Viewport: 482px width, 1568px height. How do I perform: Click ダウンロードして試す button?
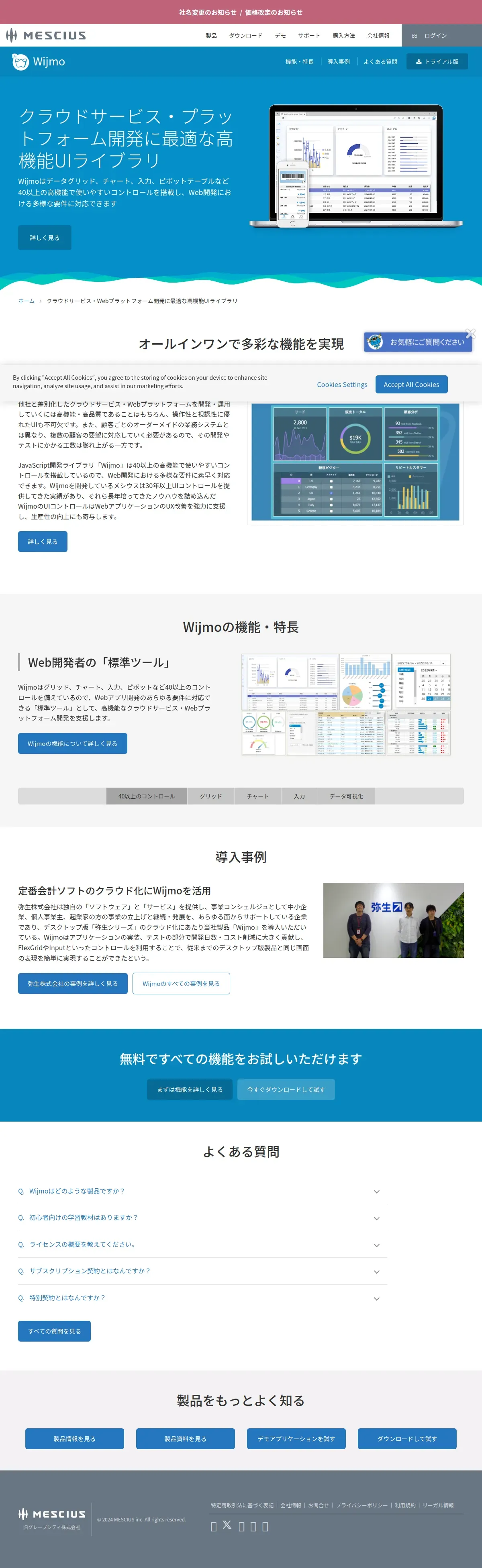point(407,1438)
